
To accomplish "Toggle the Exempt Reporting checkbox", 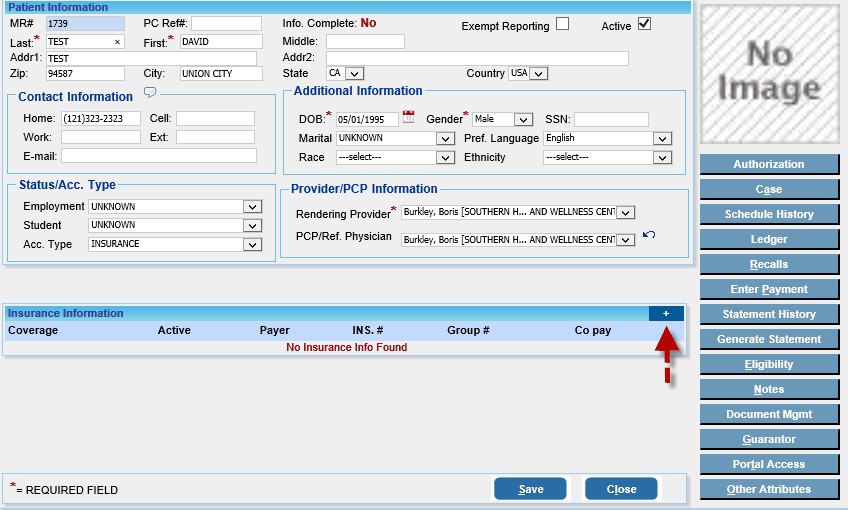I will coord(563,24).
